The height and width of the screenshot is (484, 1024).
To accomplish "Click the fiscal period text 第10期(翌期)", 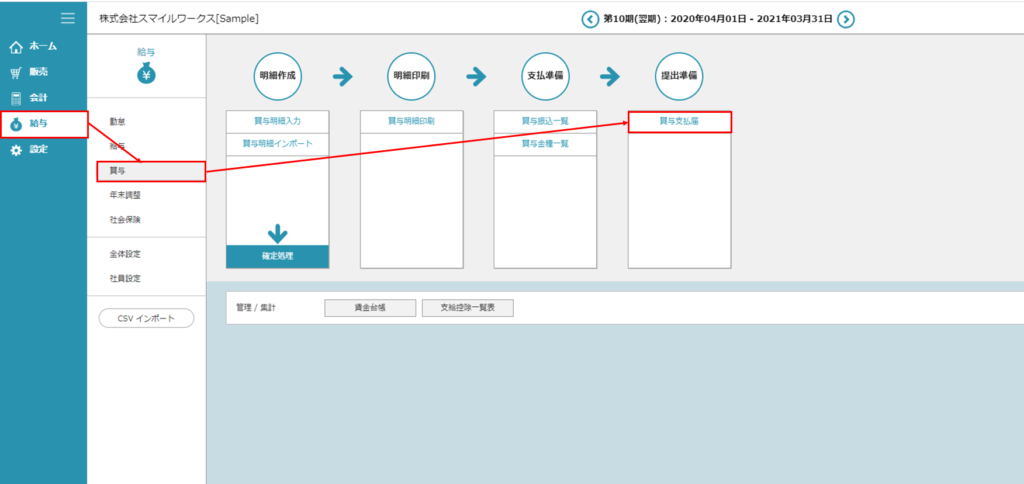I will [x=630, y=19].
